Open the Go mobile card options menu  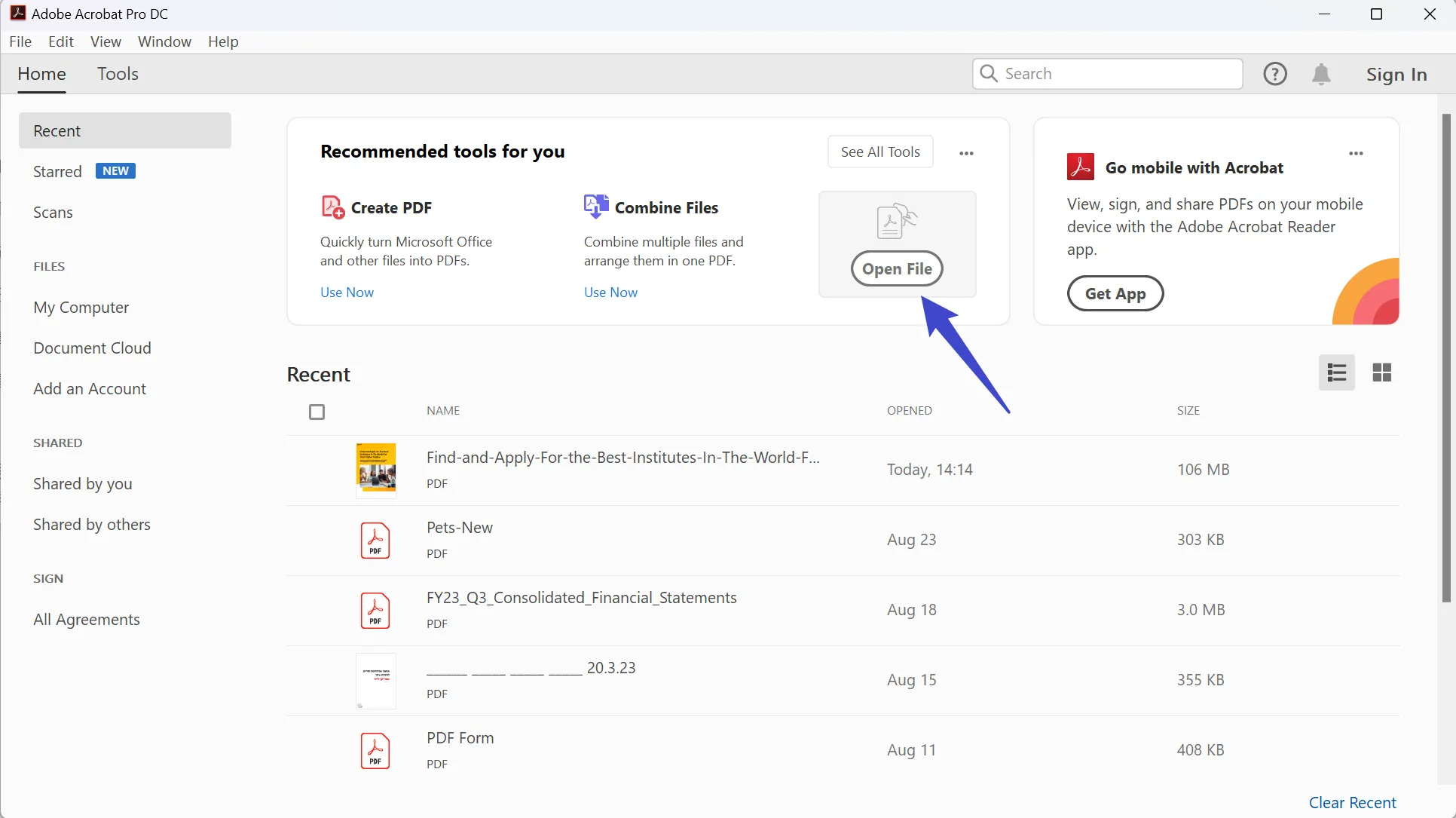(1356, 153)
